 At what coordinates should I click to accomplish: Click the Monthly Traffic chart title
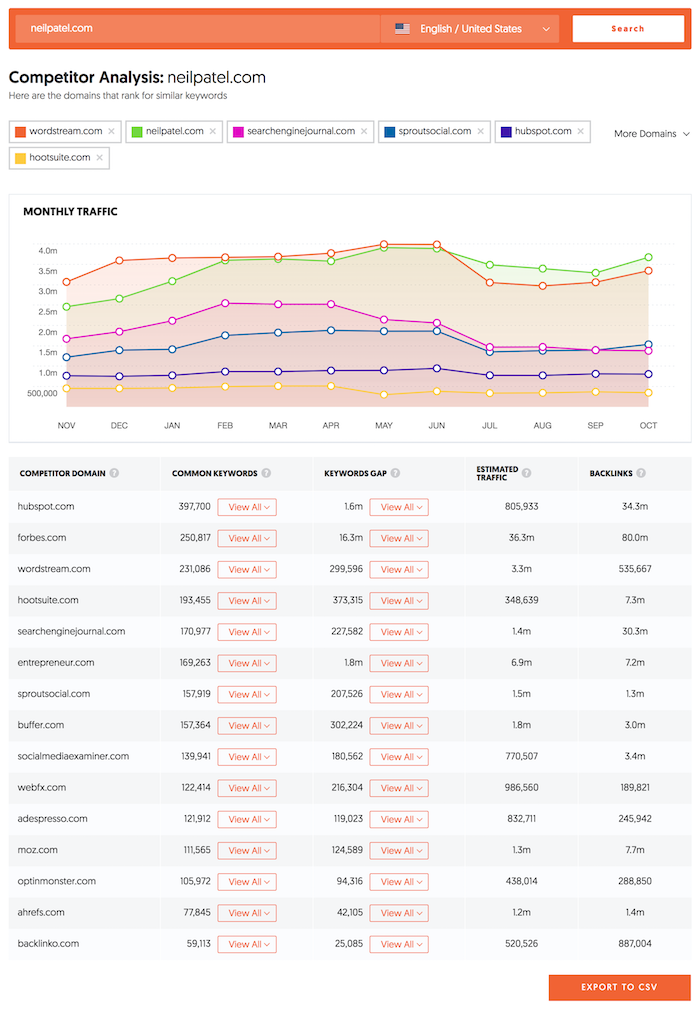(70, 212)
